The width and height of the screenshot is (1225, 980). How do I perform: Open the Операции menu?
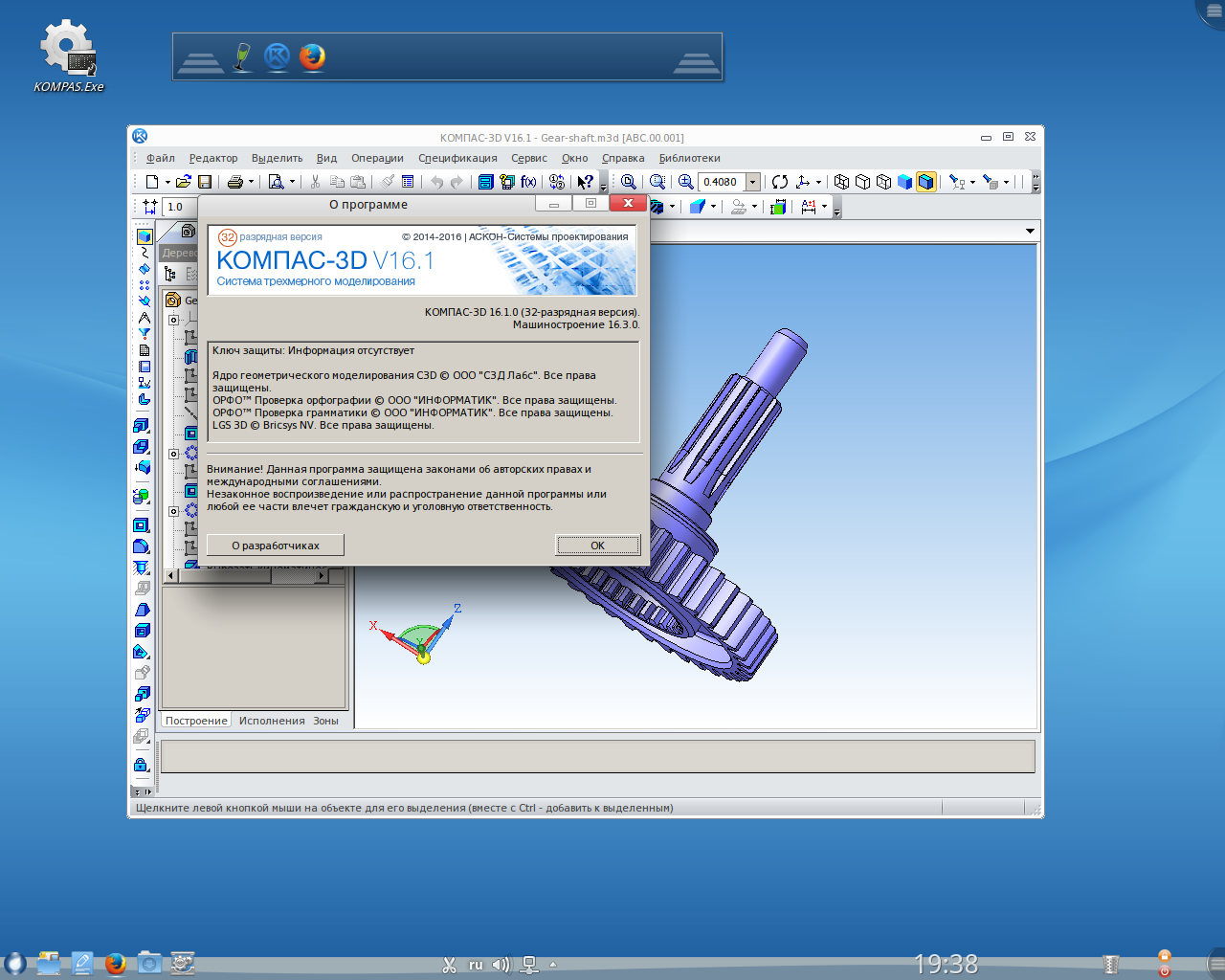click(x=377, y=159)
